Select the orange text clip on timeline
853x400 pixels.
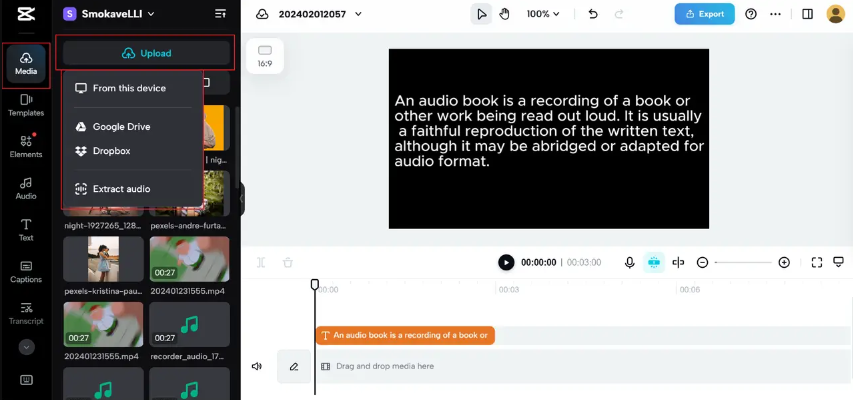click(x=405, y=335)
